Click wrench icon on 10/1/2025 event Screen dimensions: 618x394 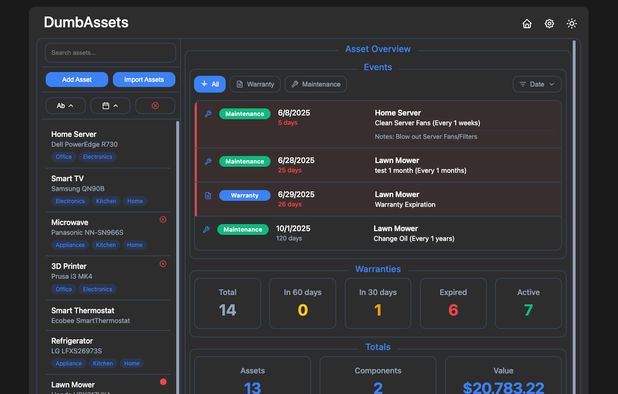click(206, 229)
